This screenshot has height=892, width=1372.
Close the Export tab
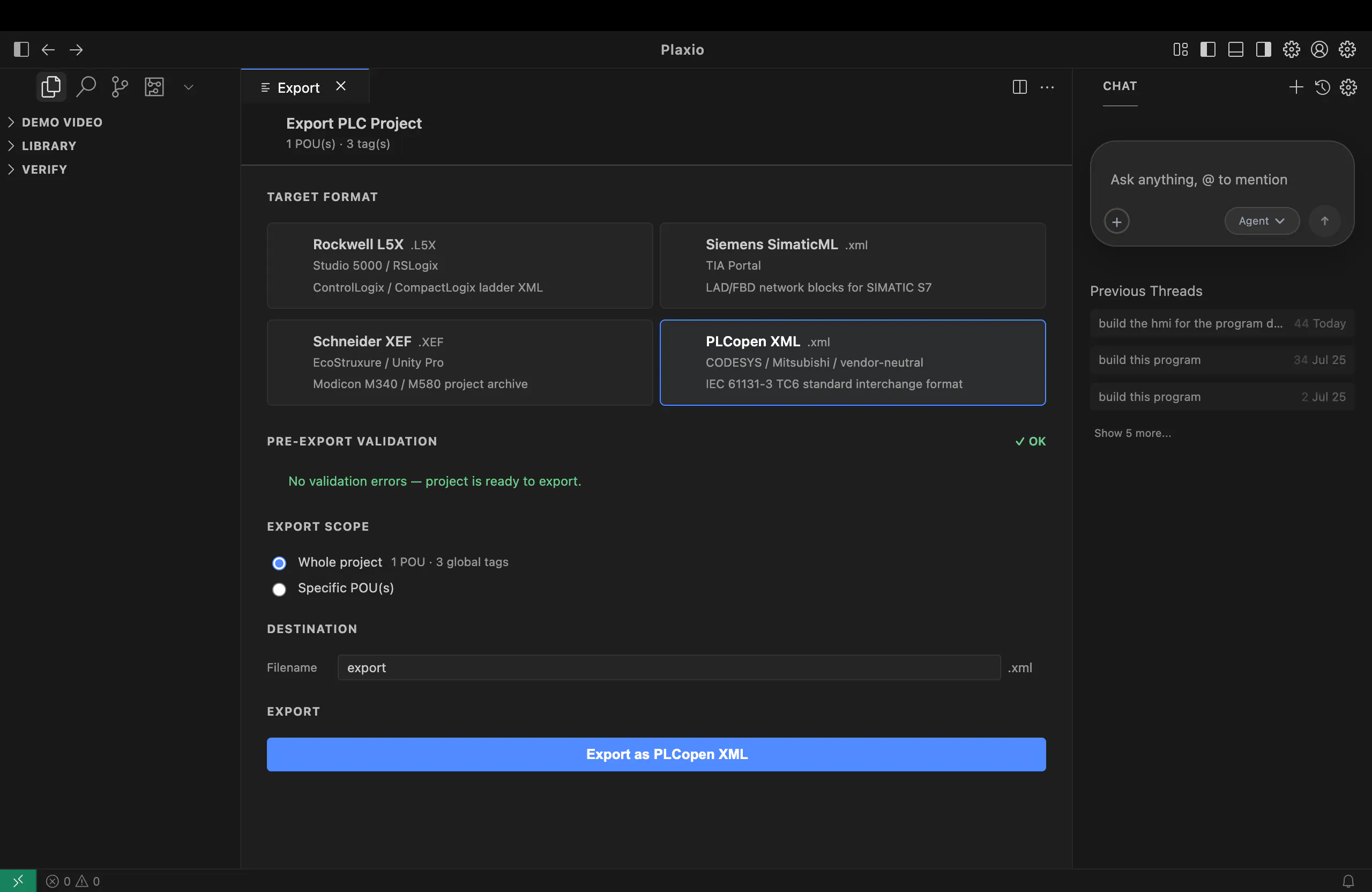341,86
